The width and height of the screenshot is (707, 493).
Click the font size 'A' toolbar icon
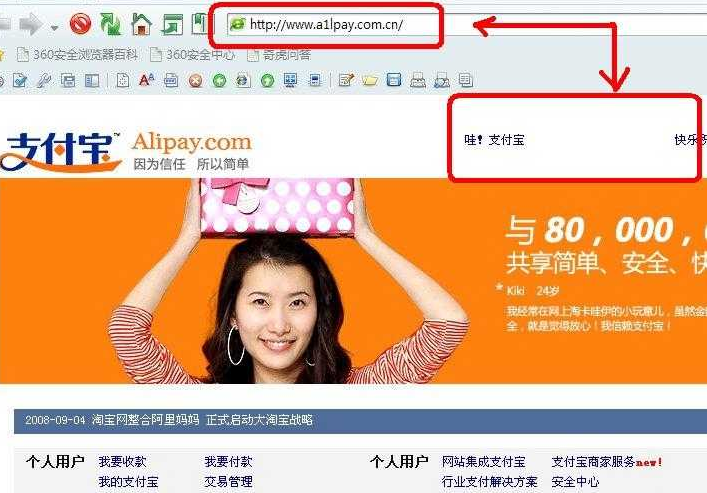click(146, 80)
